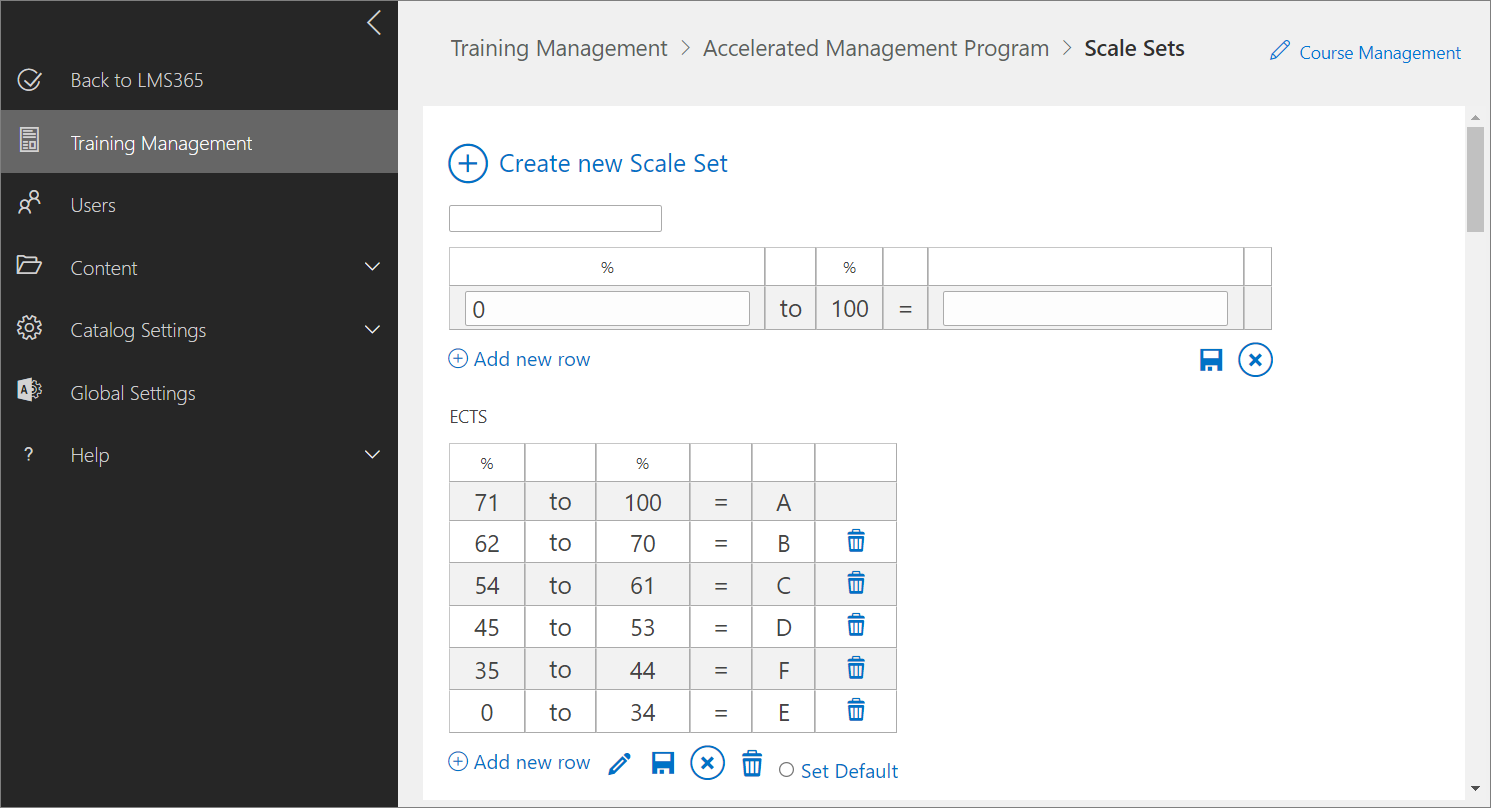
Task: Click the vertical scrollbar thumb on the right
Action: pos(1475,180)
